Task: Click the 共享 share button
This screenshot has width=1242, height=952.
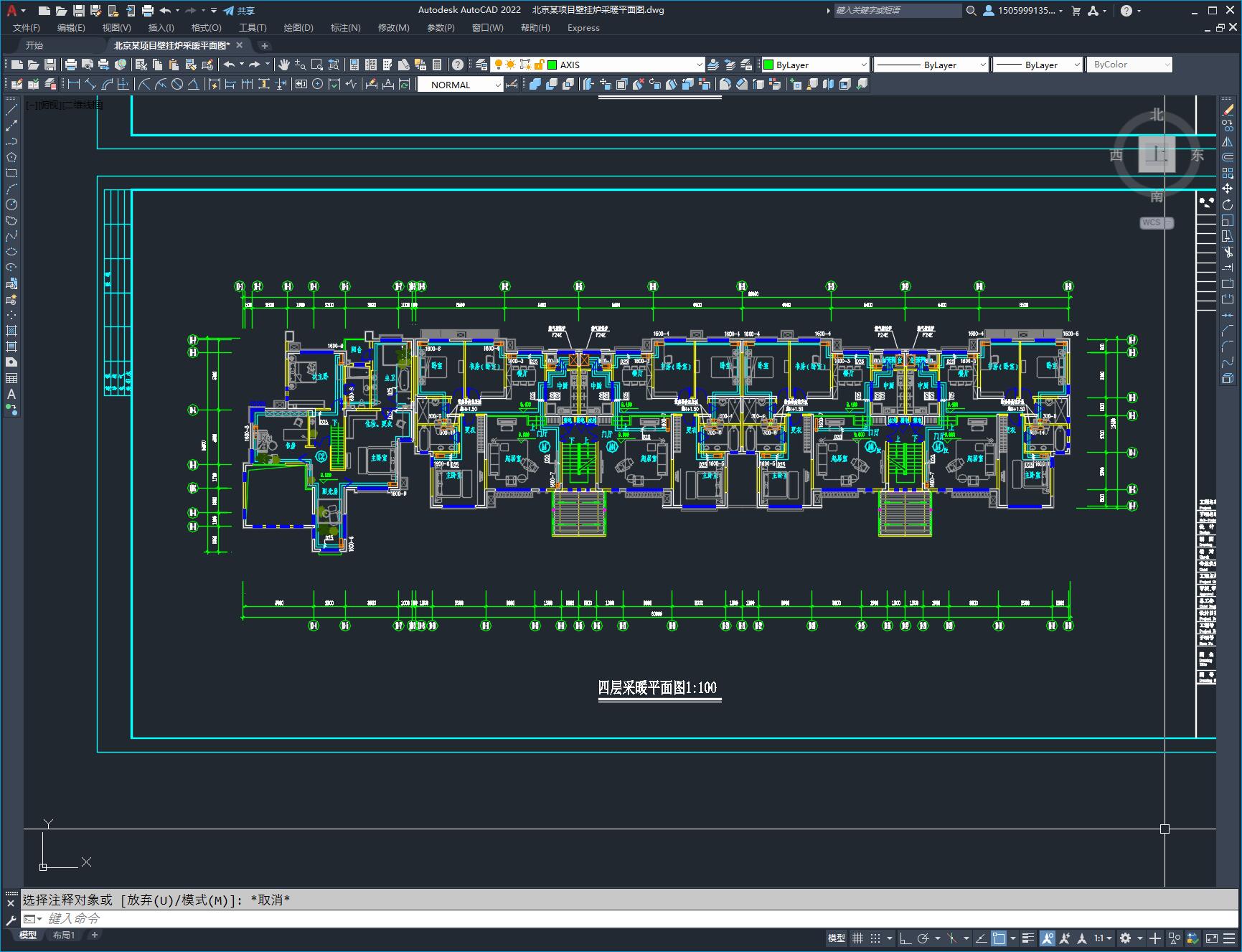Action: (x=239, y=11)
